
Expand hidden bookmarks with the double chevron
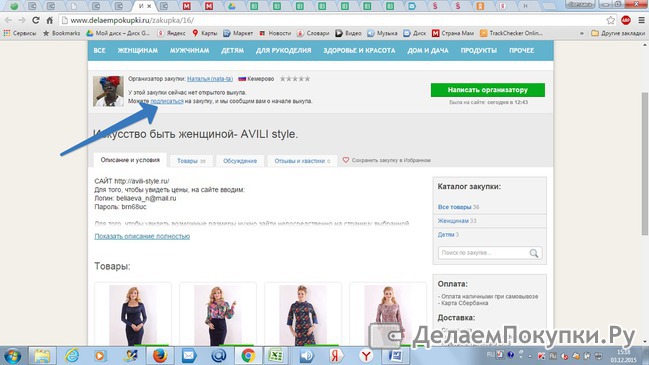tap(582, 33)
